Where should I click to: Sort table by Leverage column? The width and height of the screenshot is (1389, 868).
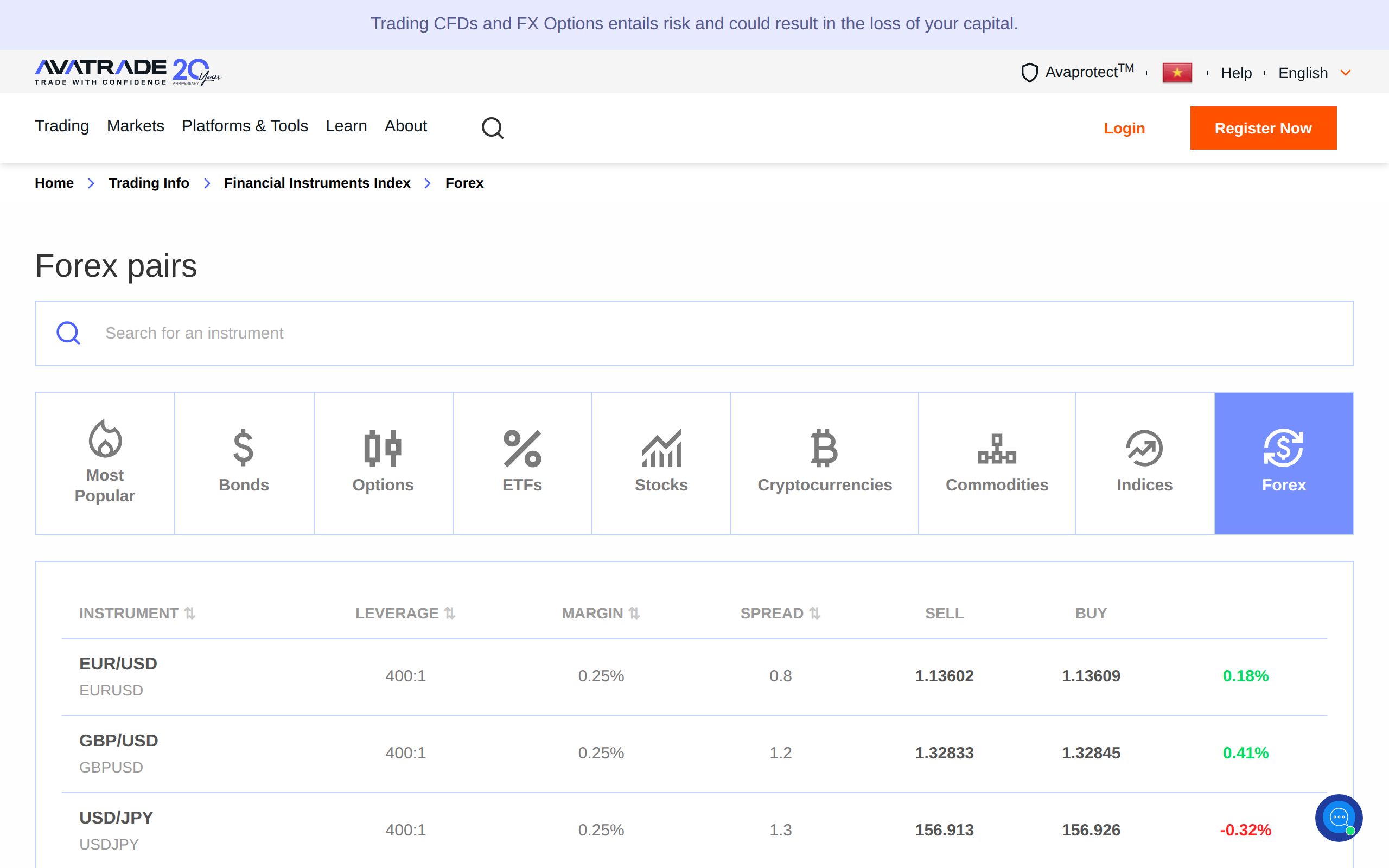[x=405, y=613]
